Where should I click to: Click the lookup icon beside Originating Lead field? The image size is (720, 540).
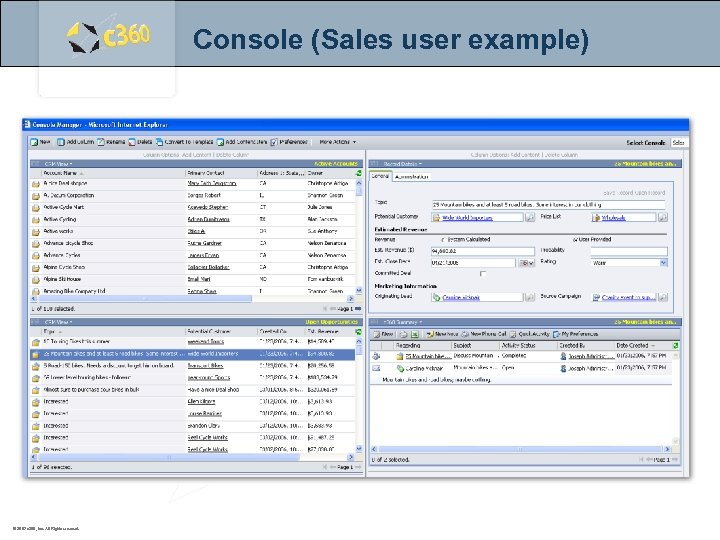pyautogui.click(x=529, y=297)
